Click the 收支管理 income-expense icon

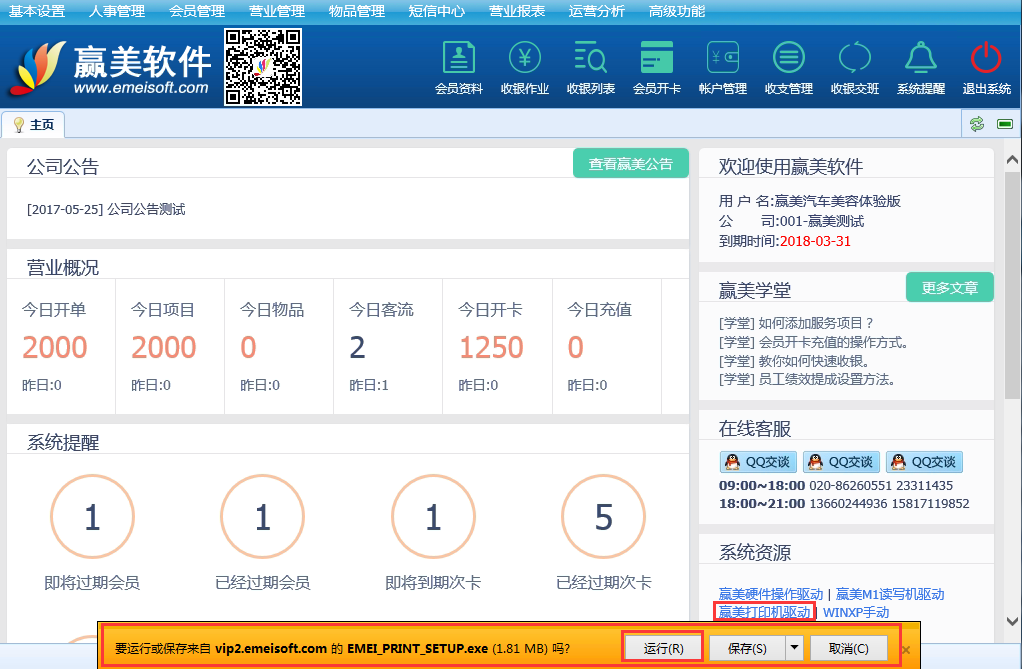pyautogui.click(x=788, y=67)
